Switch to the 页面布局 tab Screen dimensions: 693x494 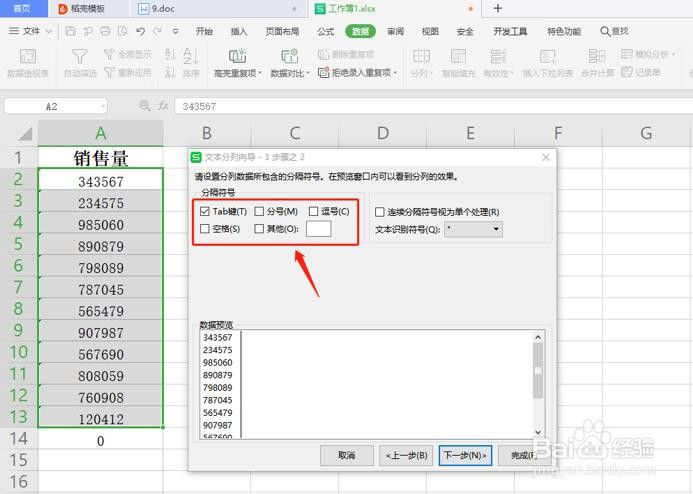282,31
